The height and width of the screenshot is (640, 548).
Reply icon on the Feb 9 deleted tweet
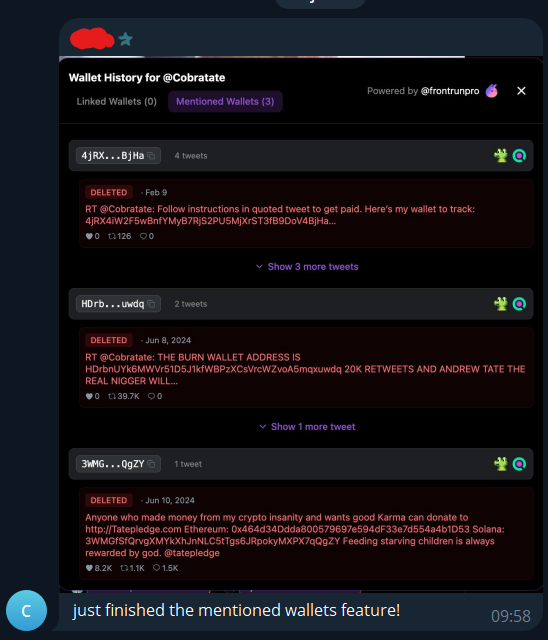point(143,236)
